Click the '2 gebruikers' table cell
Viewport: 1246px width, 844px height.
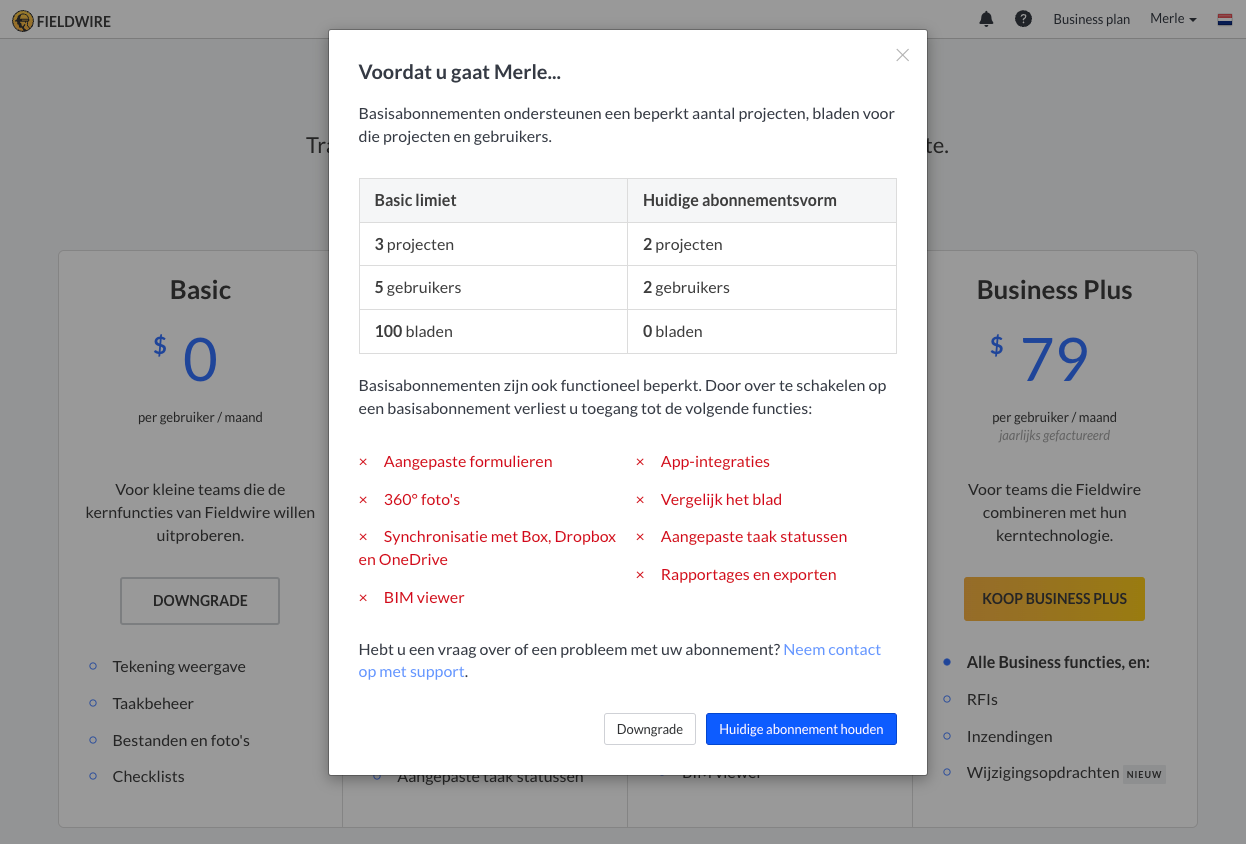762,287
